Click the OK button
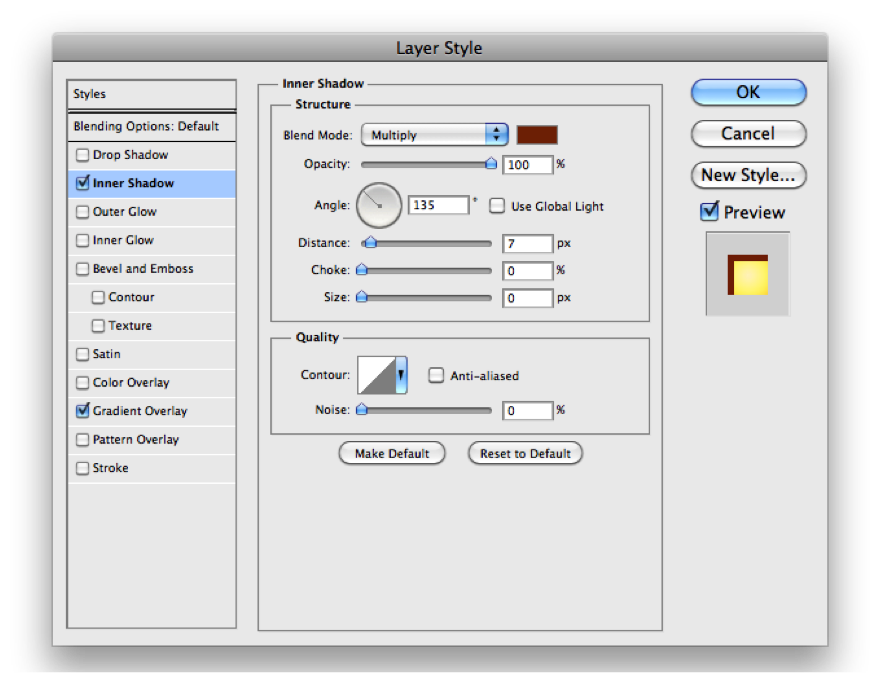880x673 pixels. pyautogui.click(x=748, y=92)
